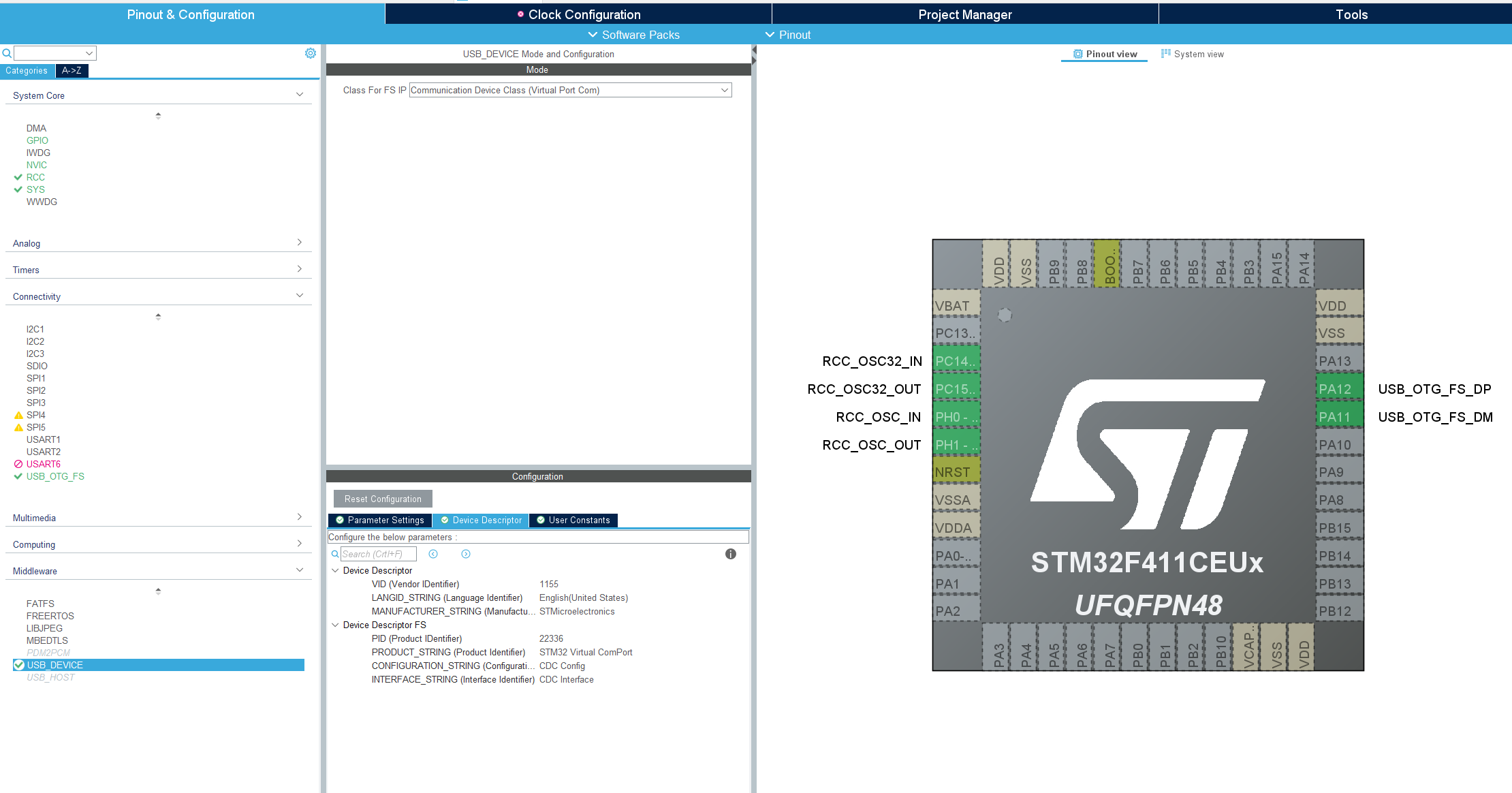This screenshot has width=1512, height=793.
Task: Collapse the Device Descriptor group
Action: (x=335, y=570)
